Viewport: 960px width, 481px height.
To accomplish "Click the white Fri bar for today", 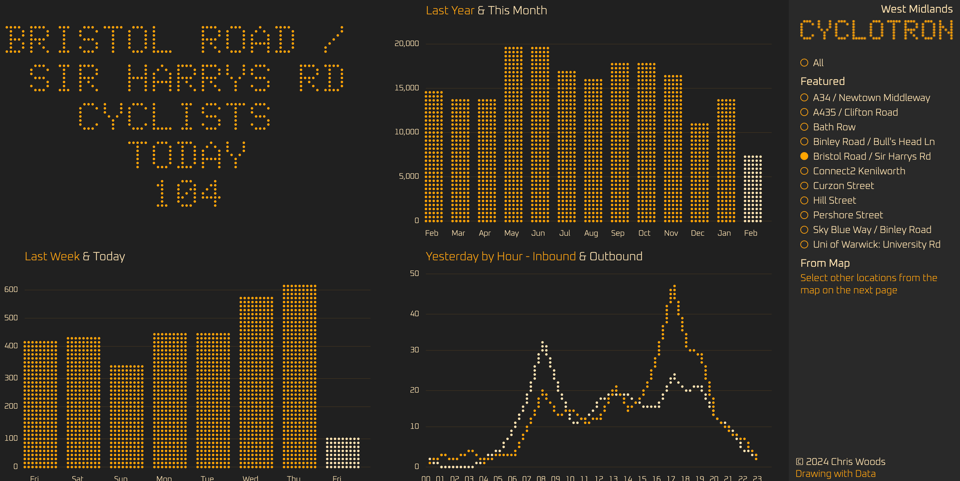I will point(342,452).
